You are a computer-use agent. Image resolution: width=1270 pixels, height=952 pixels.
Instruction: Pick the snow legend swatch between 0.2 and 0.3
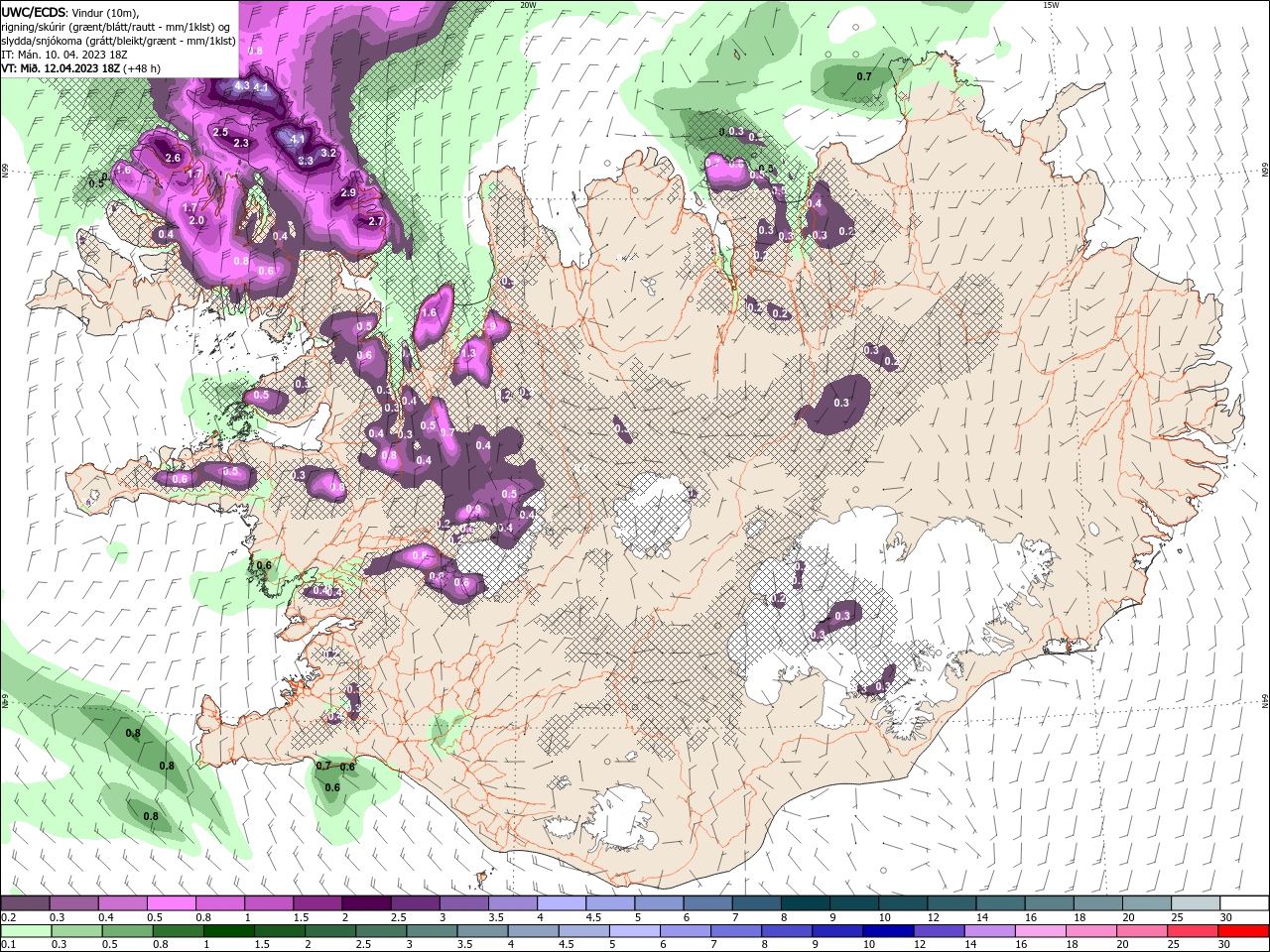pos(25,903)
